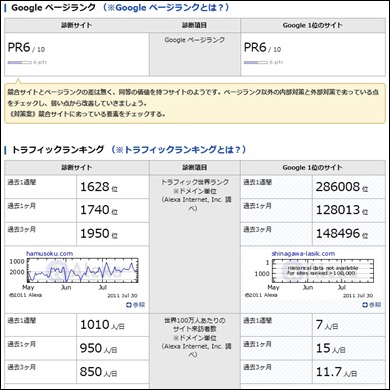Click the 'トラフィックランキング' section heading
This screenshot has height=390, width=390.
tap(58, 150)
